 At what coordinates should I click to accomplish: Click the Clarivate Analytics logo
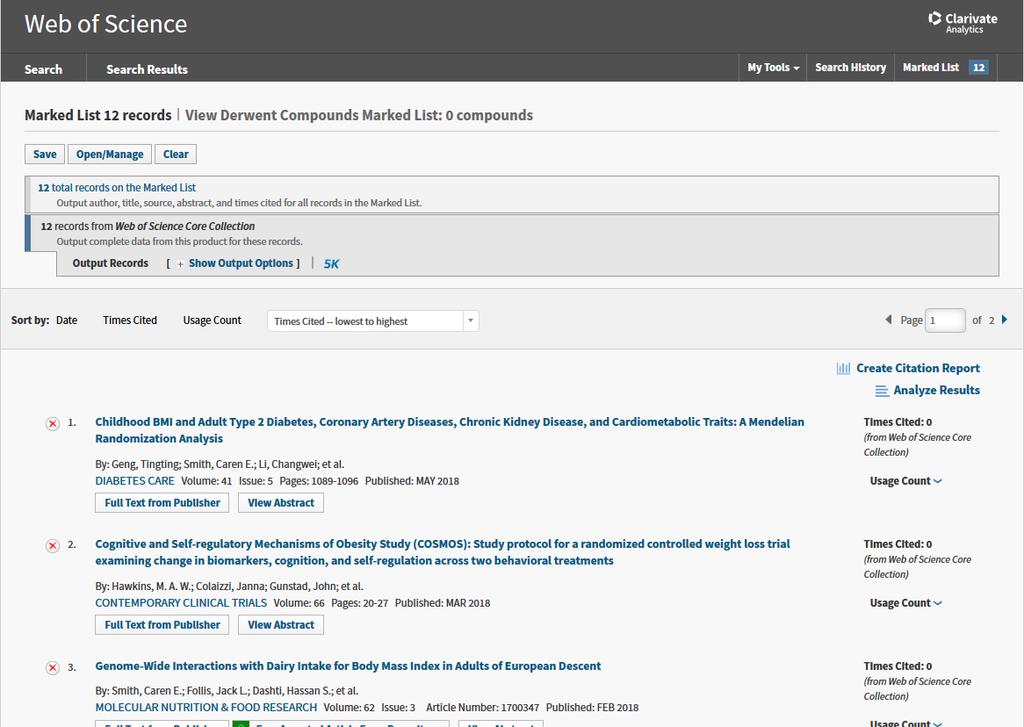coord(963,23)
